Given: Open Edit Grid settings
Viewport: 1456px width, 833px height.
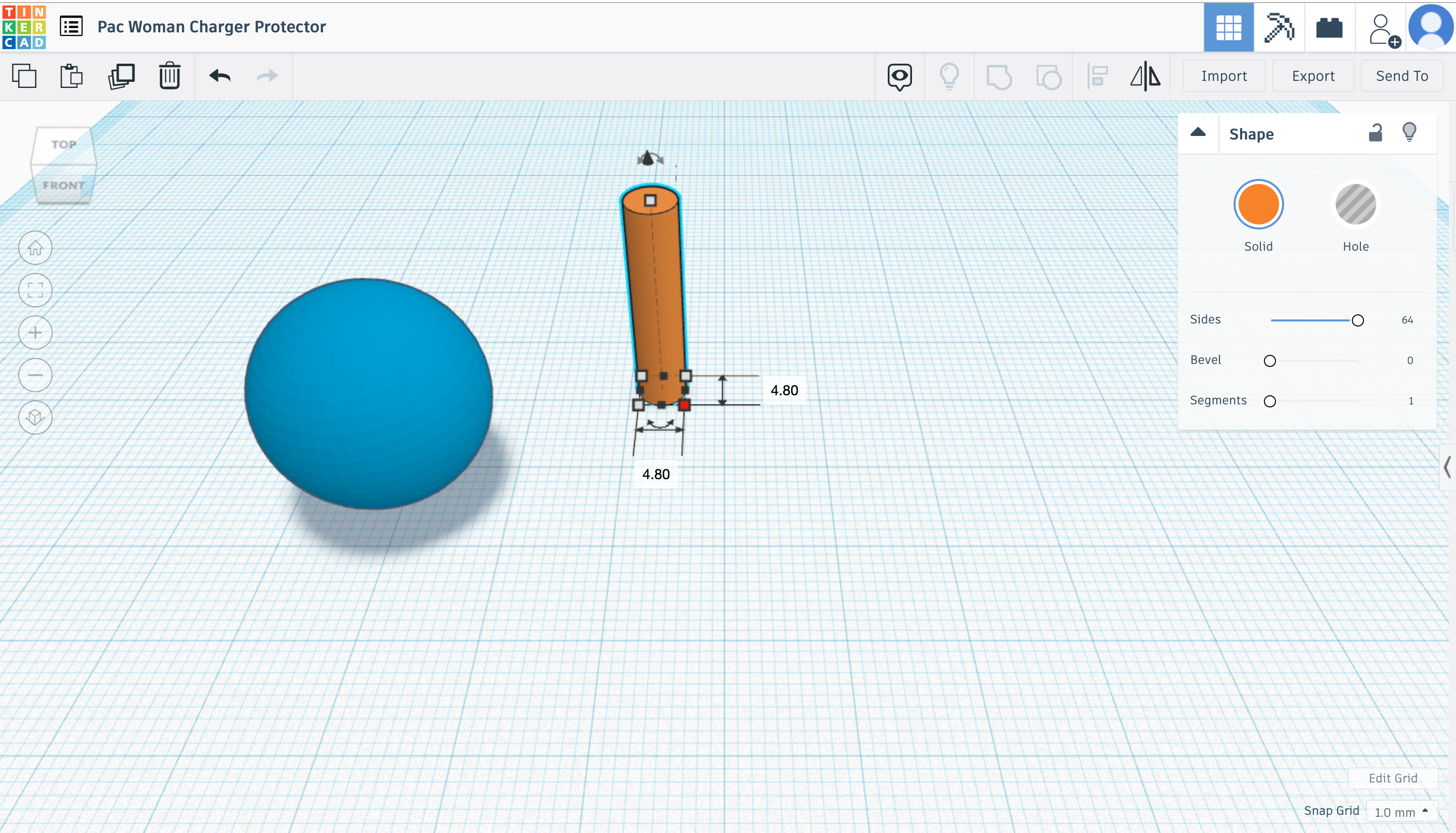Looking at the screenshot, I should (1393, 778).
